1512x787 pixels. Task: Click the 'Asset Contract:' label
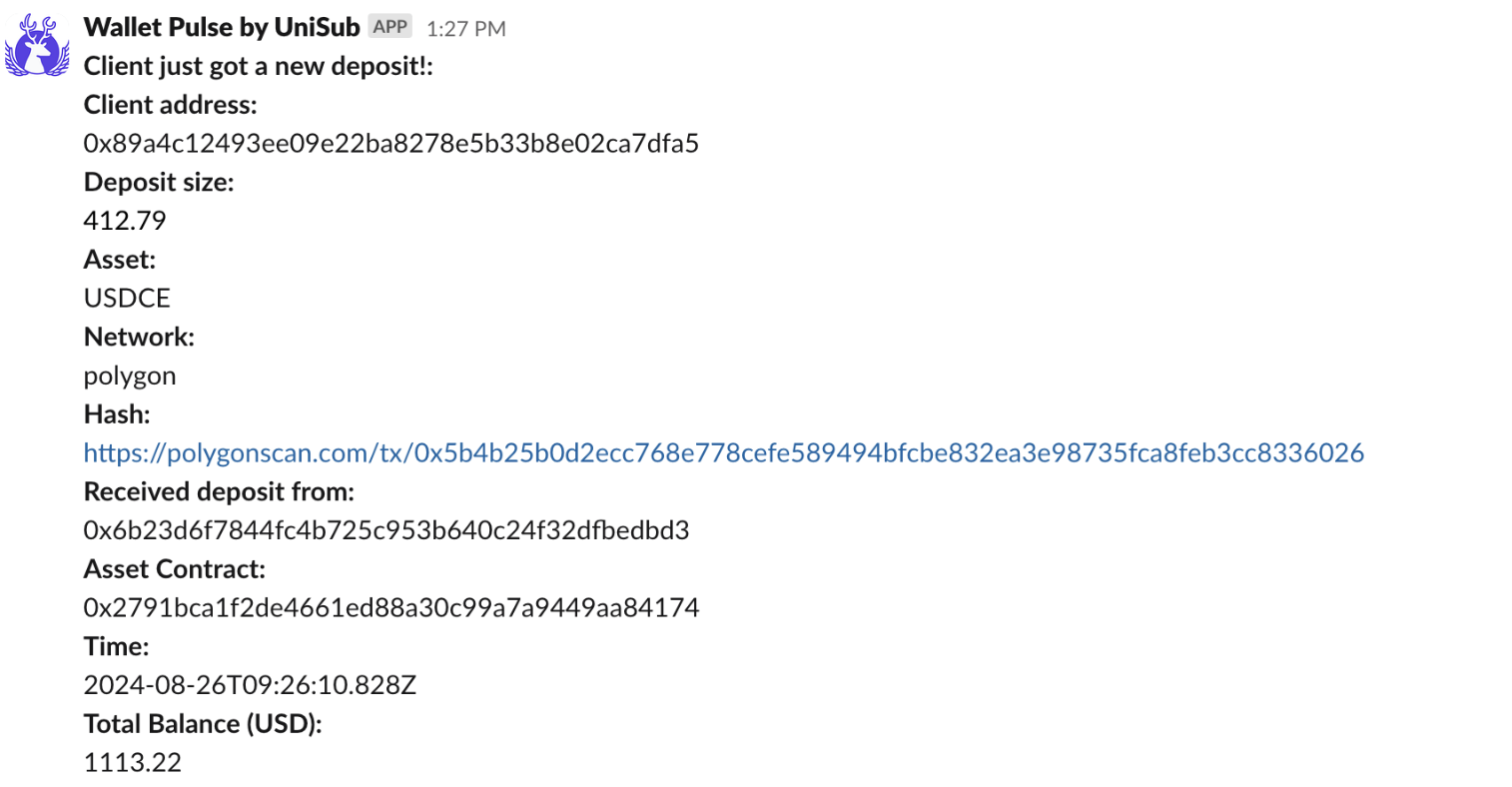pyautogui.click(x=175, y=569)
